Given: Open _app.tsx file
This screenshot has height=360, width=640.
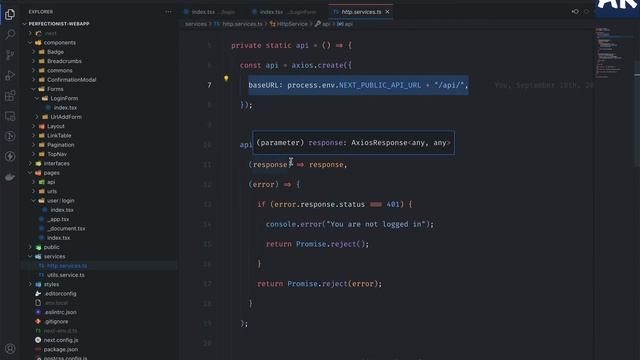Looking at the screenshot, I should click(58, 219).
